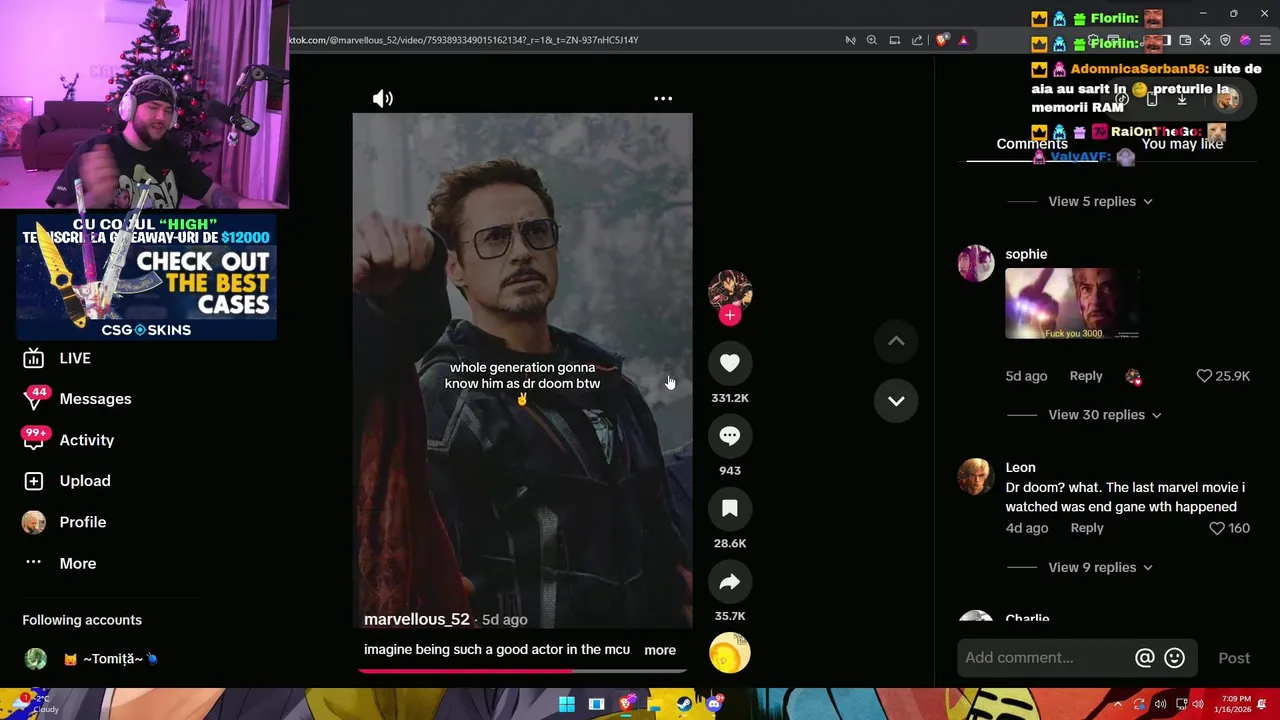Open the creator's avatar beside the video
1280x720 pixels.
(730, 290)
